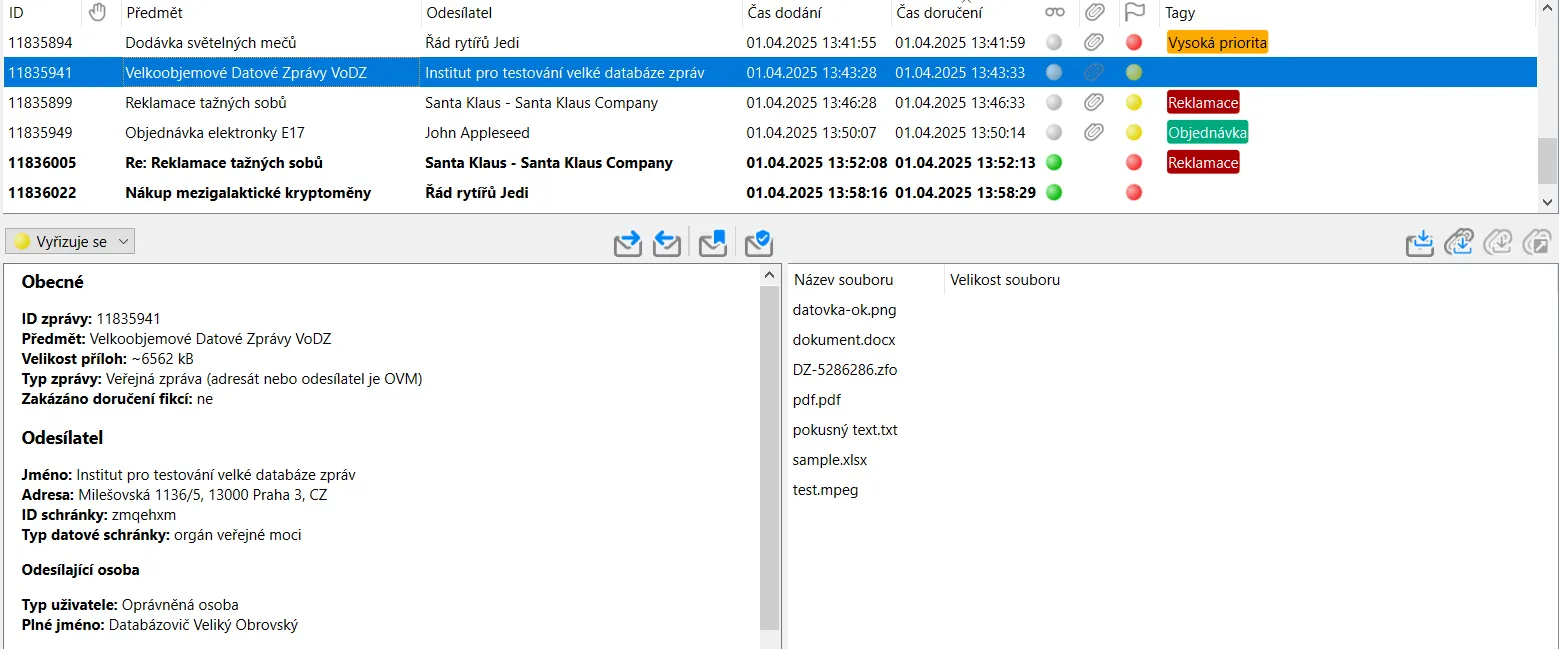Image resolution: width=1559 pixels, height=649 pixels.
Task: Click yellow status dot in Objednávka elektronky row
Action: coord(1134,133)
